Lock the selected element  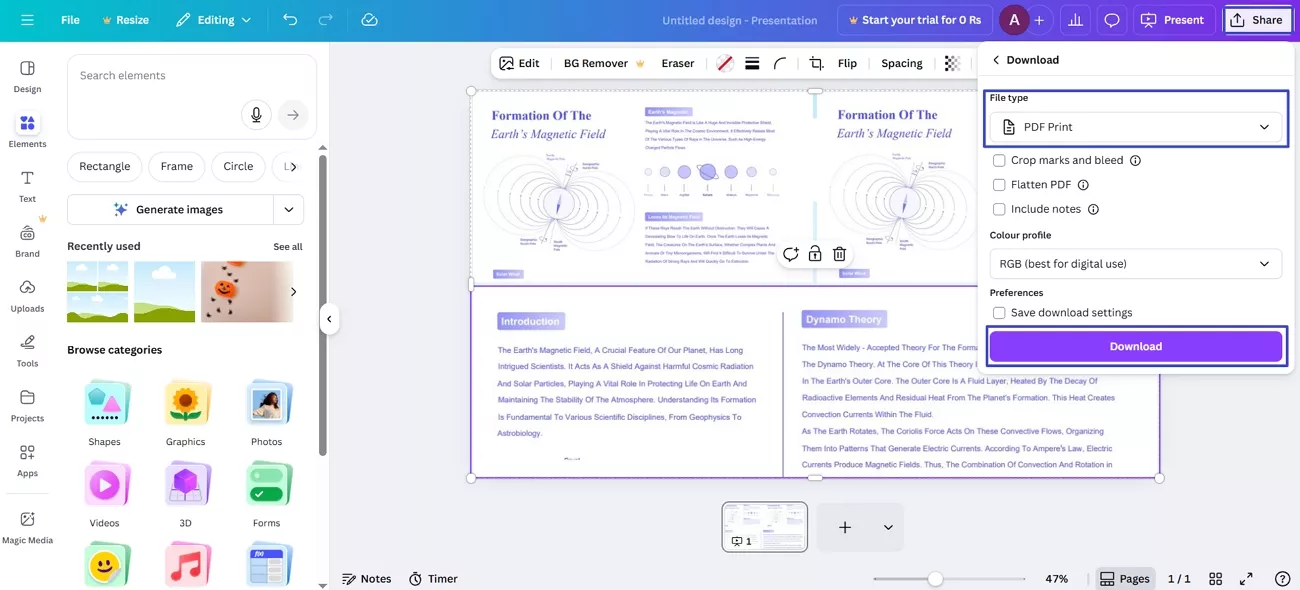815,254
